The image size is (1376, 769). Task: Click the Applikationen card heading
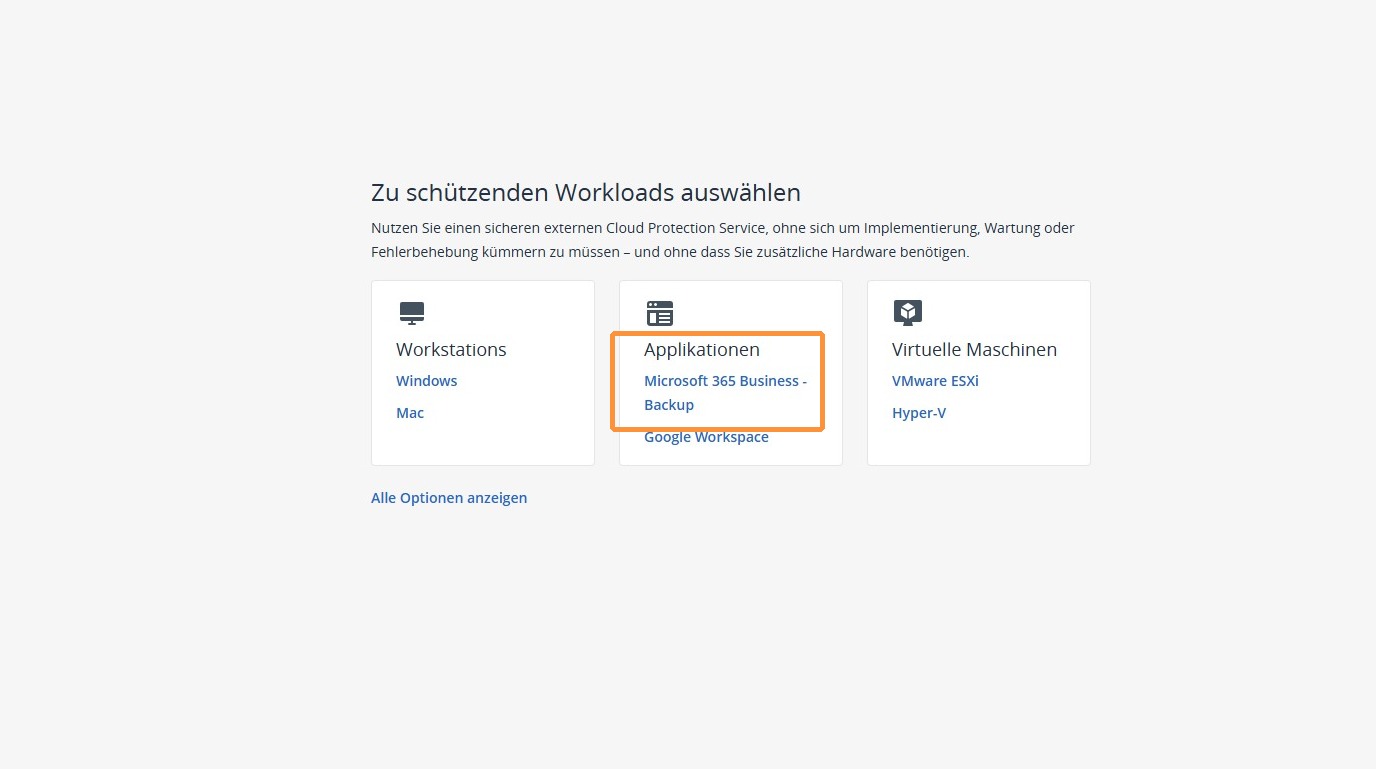[702, 350]
